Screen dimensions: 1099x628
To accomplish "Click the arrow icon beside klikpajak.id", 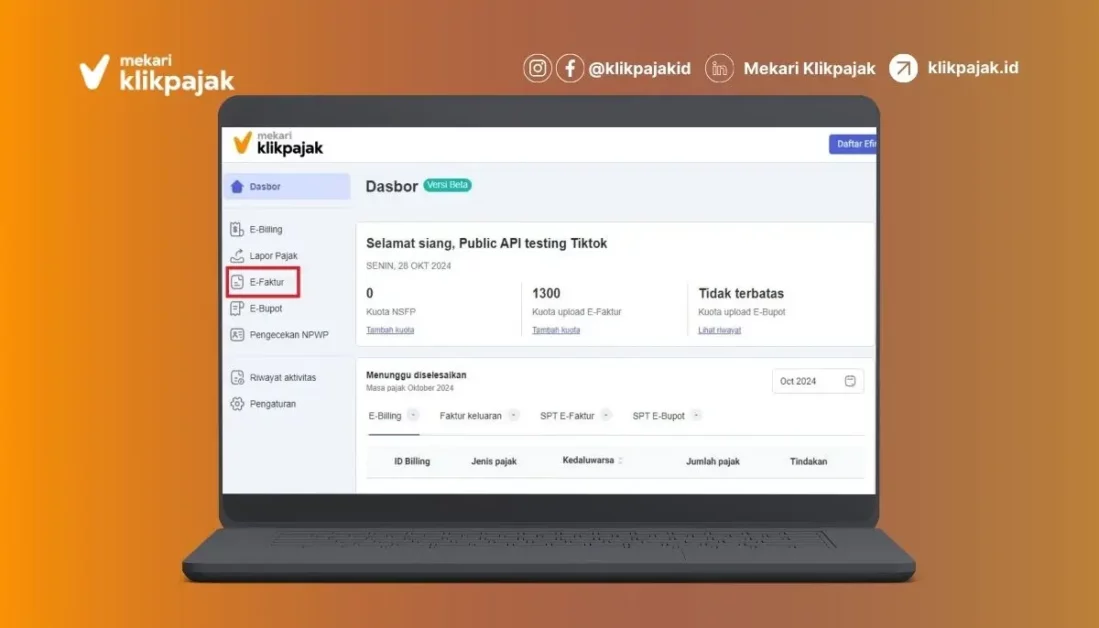I will coord(903,69).
